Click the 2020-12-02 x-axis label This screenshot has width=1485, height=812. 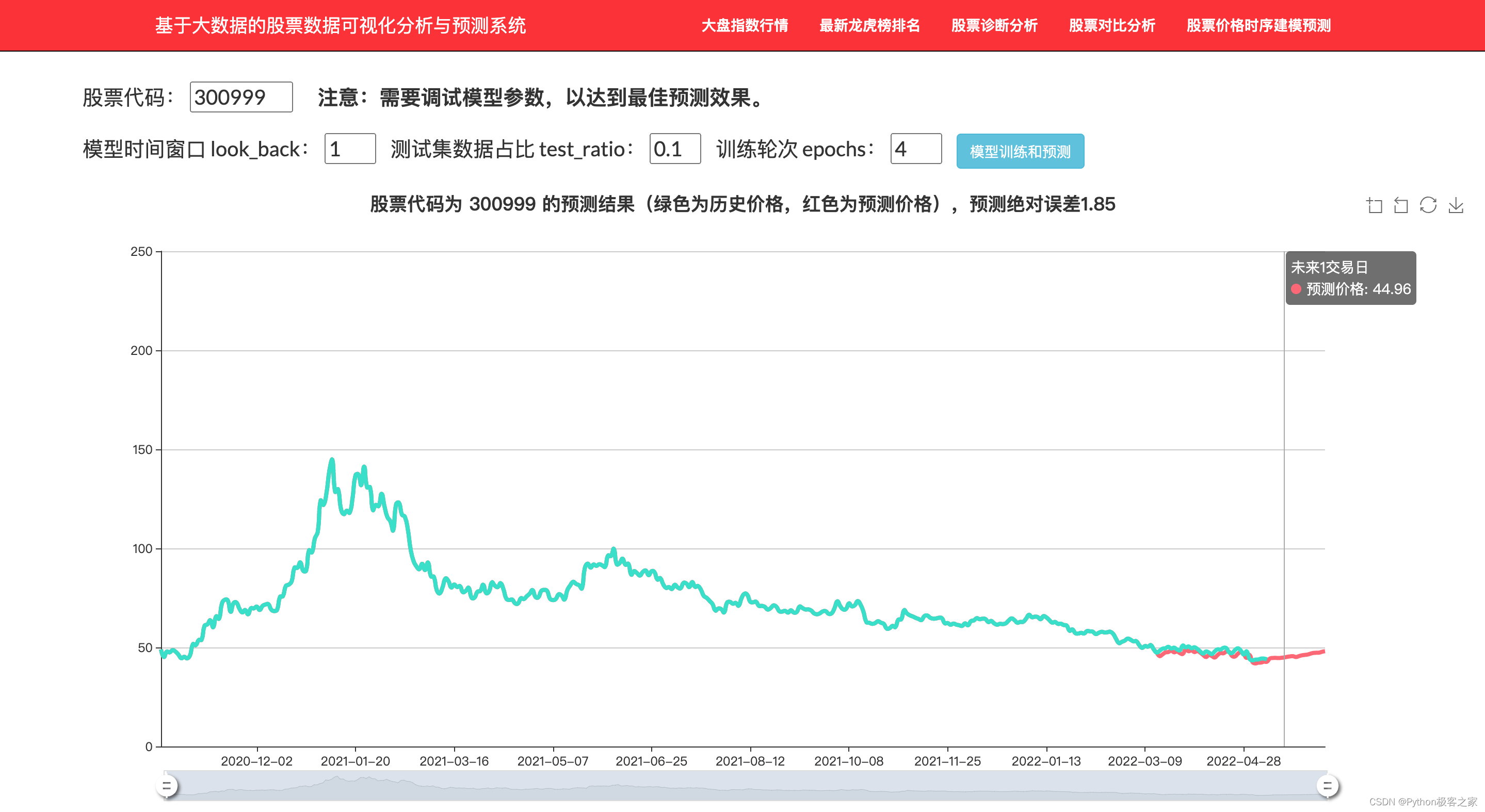(256, 761)
